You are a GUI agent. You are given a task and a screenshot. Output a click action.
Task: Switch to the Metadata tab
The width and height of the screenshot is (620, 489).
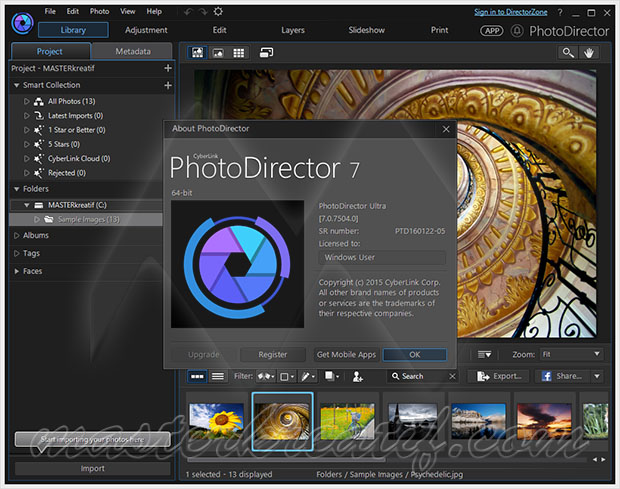click(133, 51)
